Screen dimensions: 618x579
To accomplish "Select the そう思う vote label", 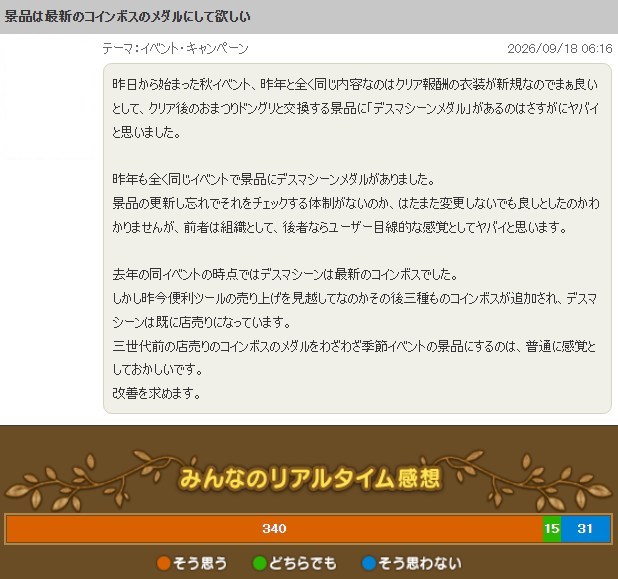I will [x=200, y=563].
